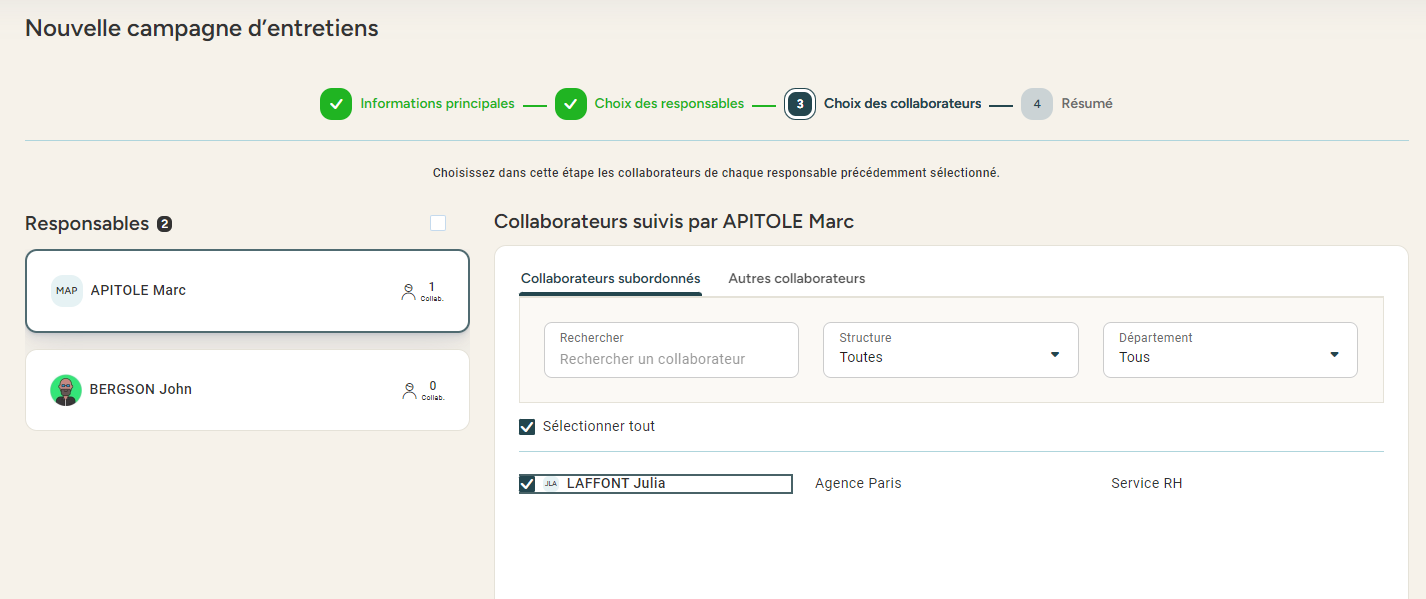Click the green checkmark for Choix des responsables
This screenshot has width=1426, height=599.
click(x=571, y=104)
